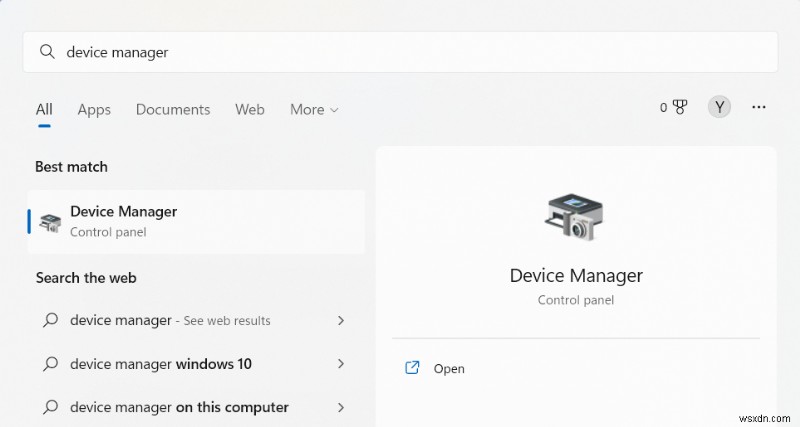The image size is (800, 427).
Task: Select 'device manager - See web results' suggestion
Action: [196, 320]
